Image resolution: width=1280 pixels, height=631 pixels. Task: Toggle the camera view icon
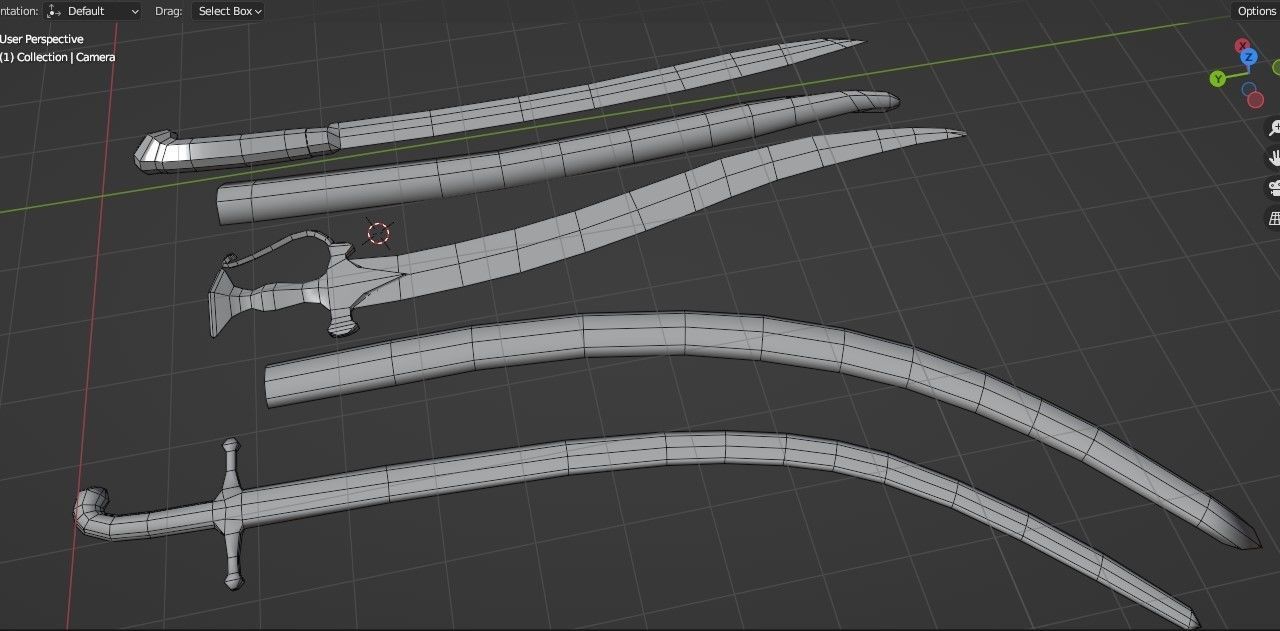click(x=1274, y=187)
